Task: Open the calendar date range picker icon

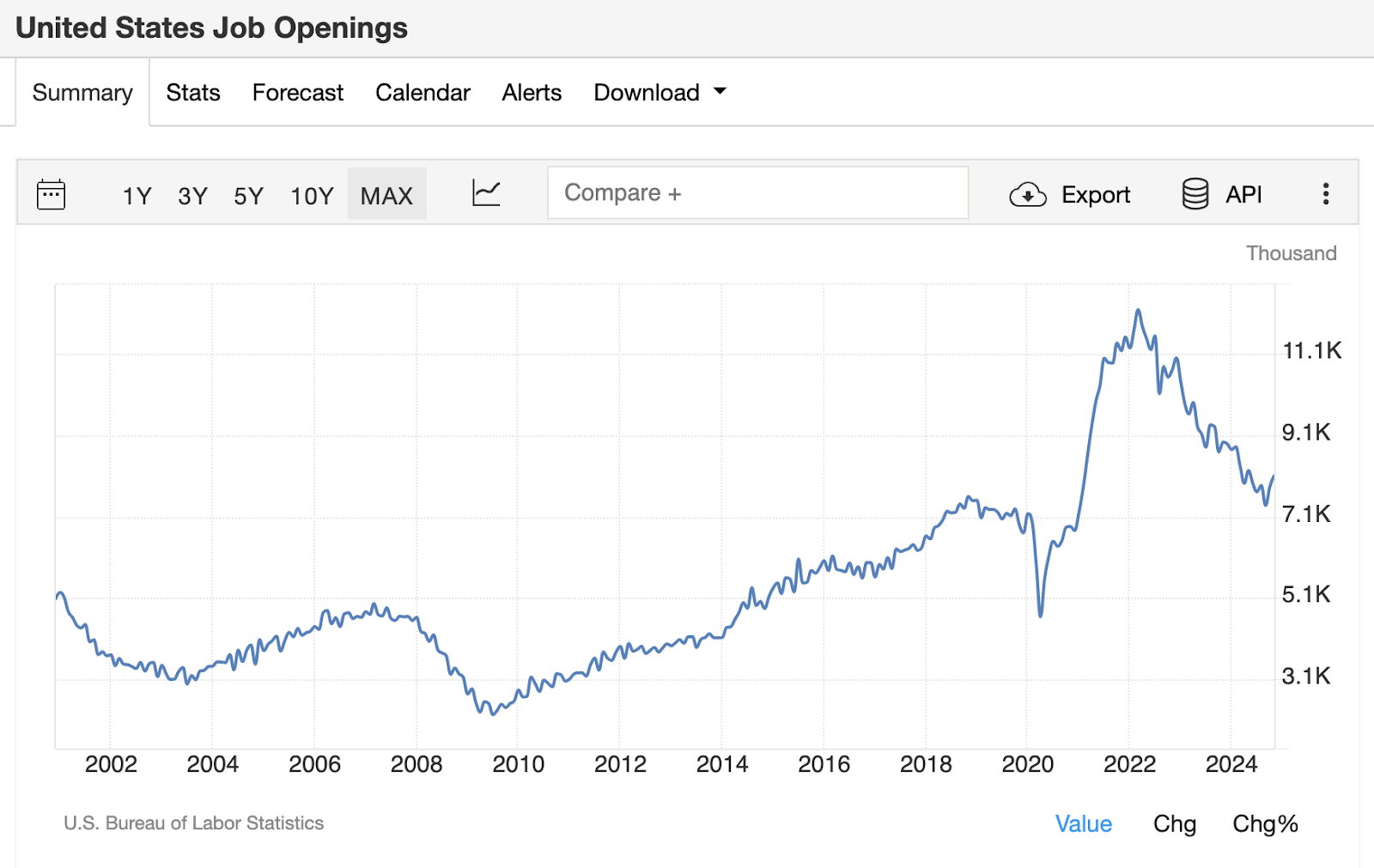Action: coord(52,195)
